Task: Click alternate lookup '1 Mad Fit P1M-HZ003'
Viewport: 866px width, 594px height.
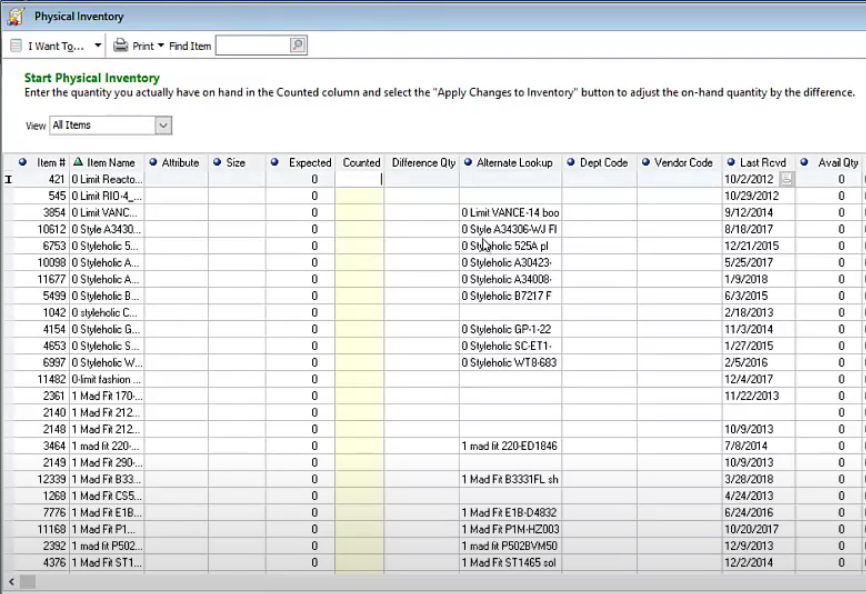Action: [510, 529]
